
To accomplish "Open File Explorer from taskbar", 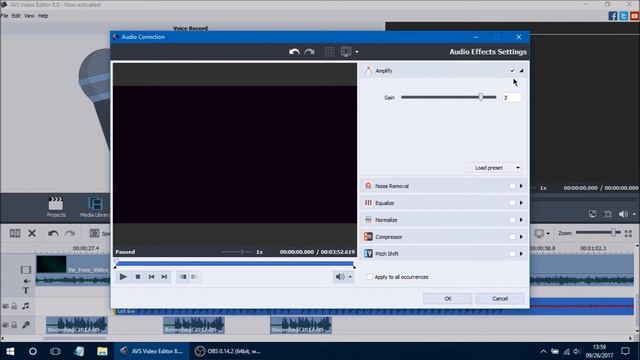I will pos(102,351).
